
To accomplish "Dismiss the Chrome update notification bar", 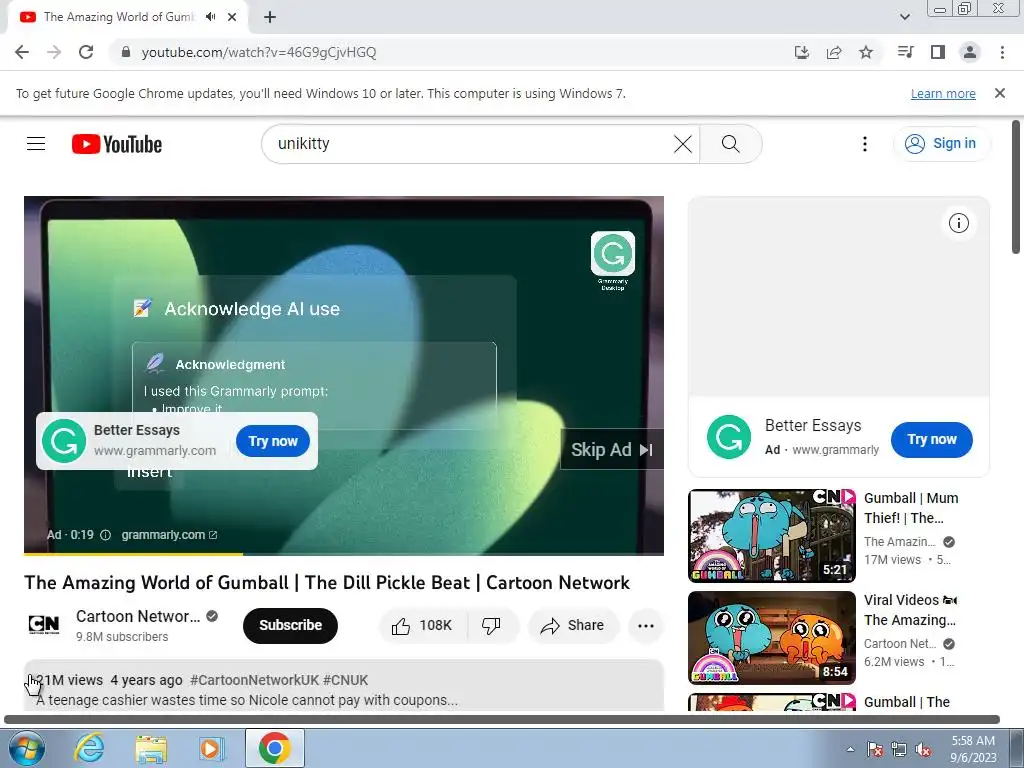I will pyautogui.click(x=1000, y=93).
